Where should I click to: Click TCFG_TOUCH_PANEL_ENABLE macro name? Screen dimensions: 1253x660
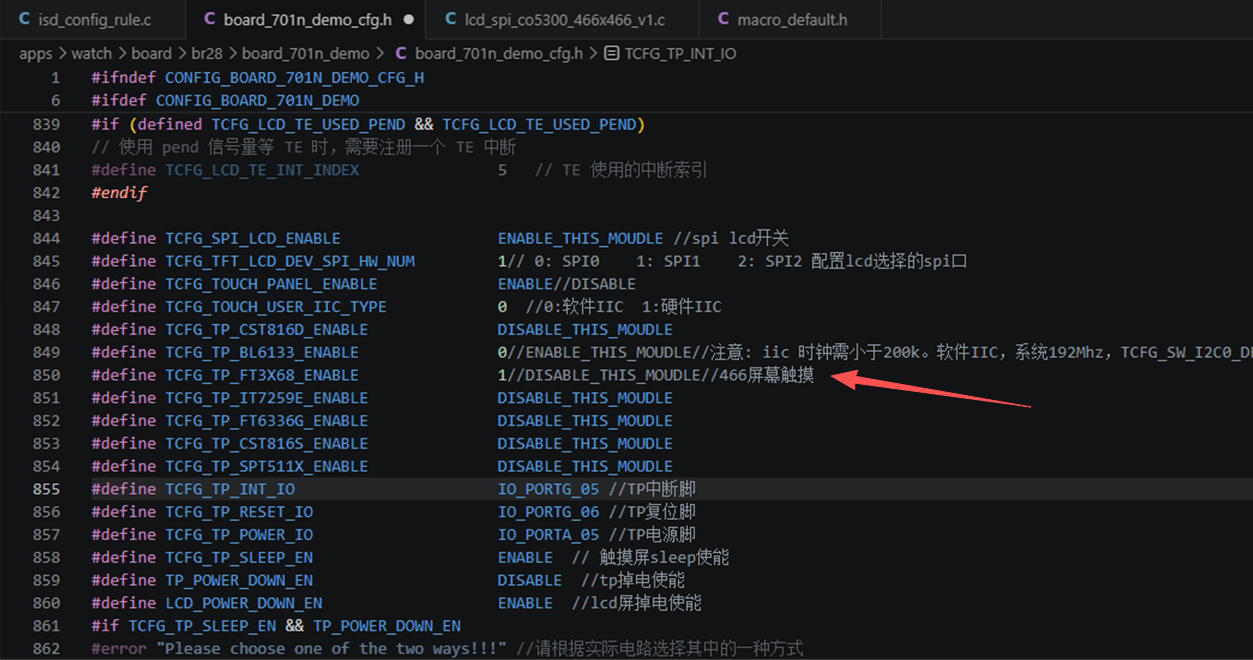click(271, 284)
